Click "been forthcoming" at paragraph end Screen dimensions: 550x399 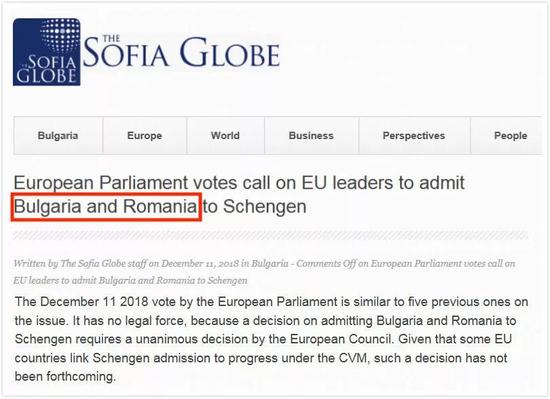click(x=65, y=377)
